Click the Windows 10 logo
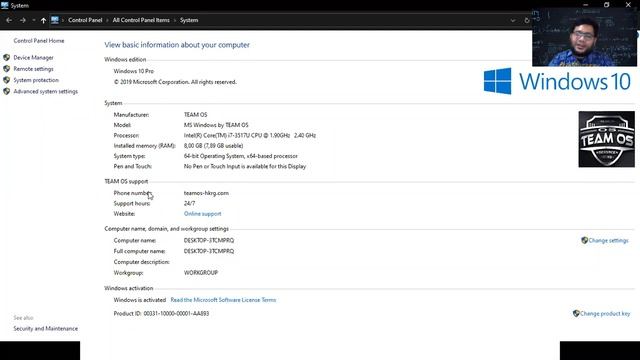The height and width of the screenshot is (360, 640). (x=557, y=81)
